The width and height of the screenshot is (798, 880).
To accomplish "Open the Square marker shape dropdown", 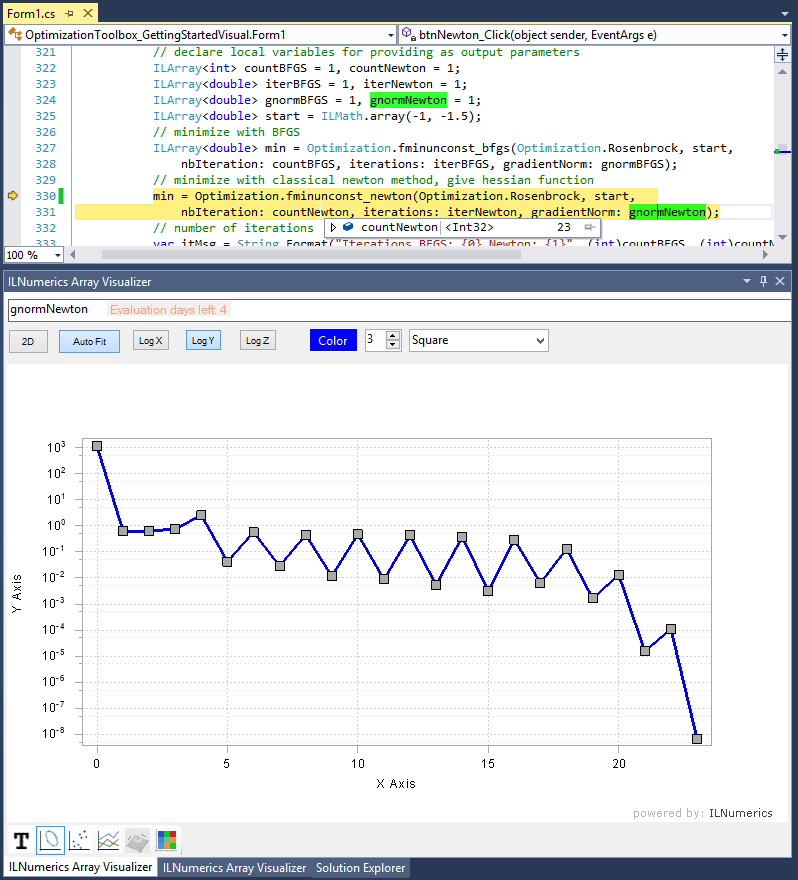I will [479, 340].
